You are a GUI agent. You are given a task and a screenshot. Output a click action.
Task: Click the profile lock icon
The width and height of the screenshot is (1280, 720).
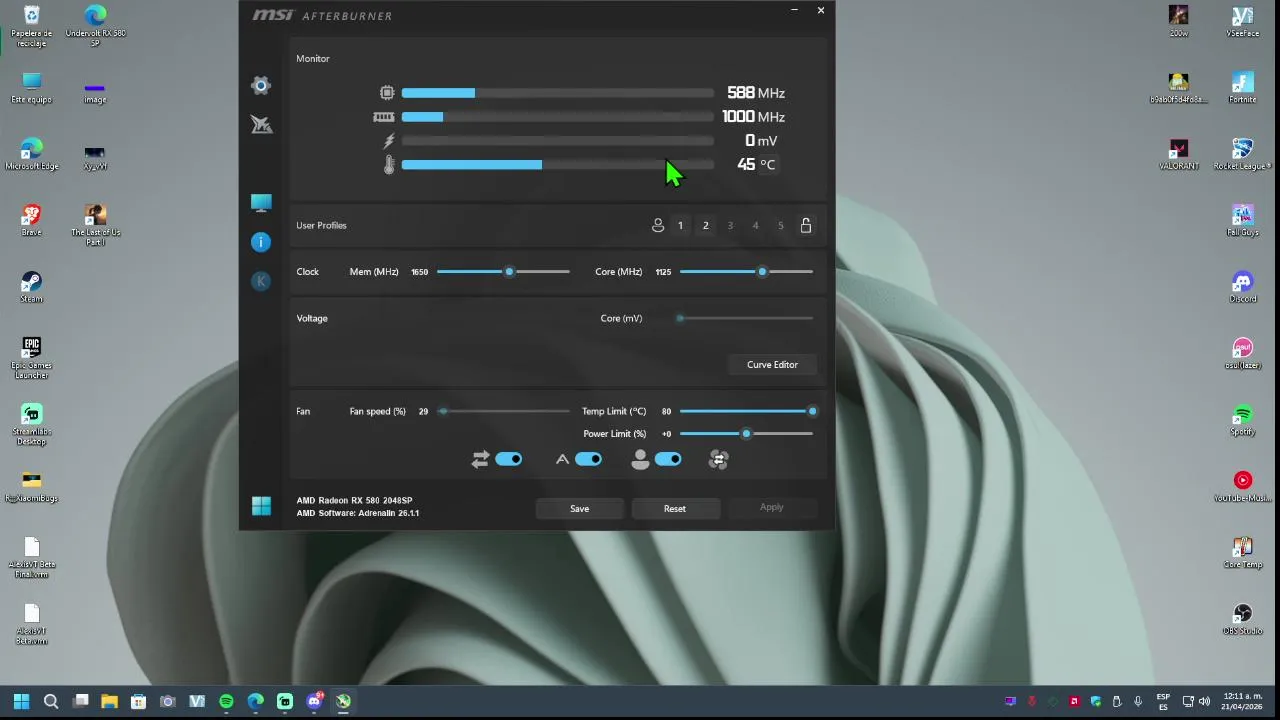click(806, 225)
